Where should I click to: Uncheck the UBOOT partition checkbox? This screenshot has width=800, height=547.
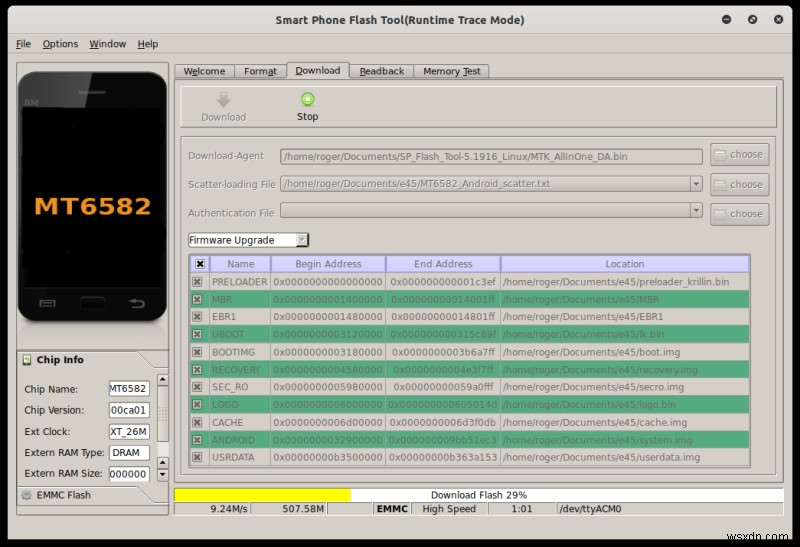[x=197, y=334]
